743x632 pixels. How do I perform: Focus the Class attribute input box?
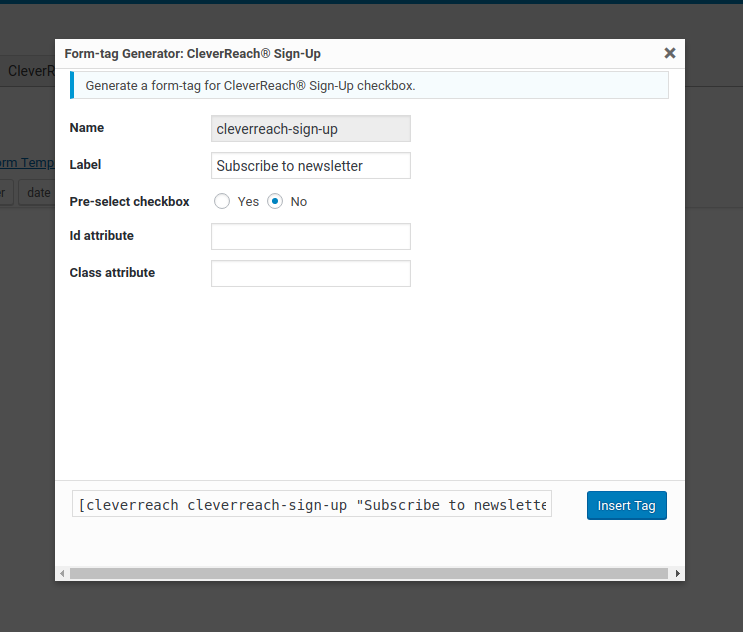[310, 273]
